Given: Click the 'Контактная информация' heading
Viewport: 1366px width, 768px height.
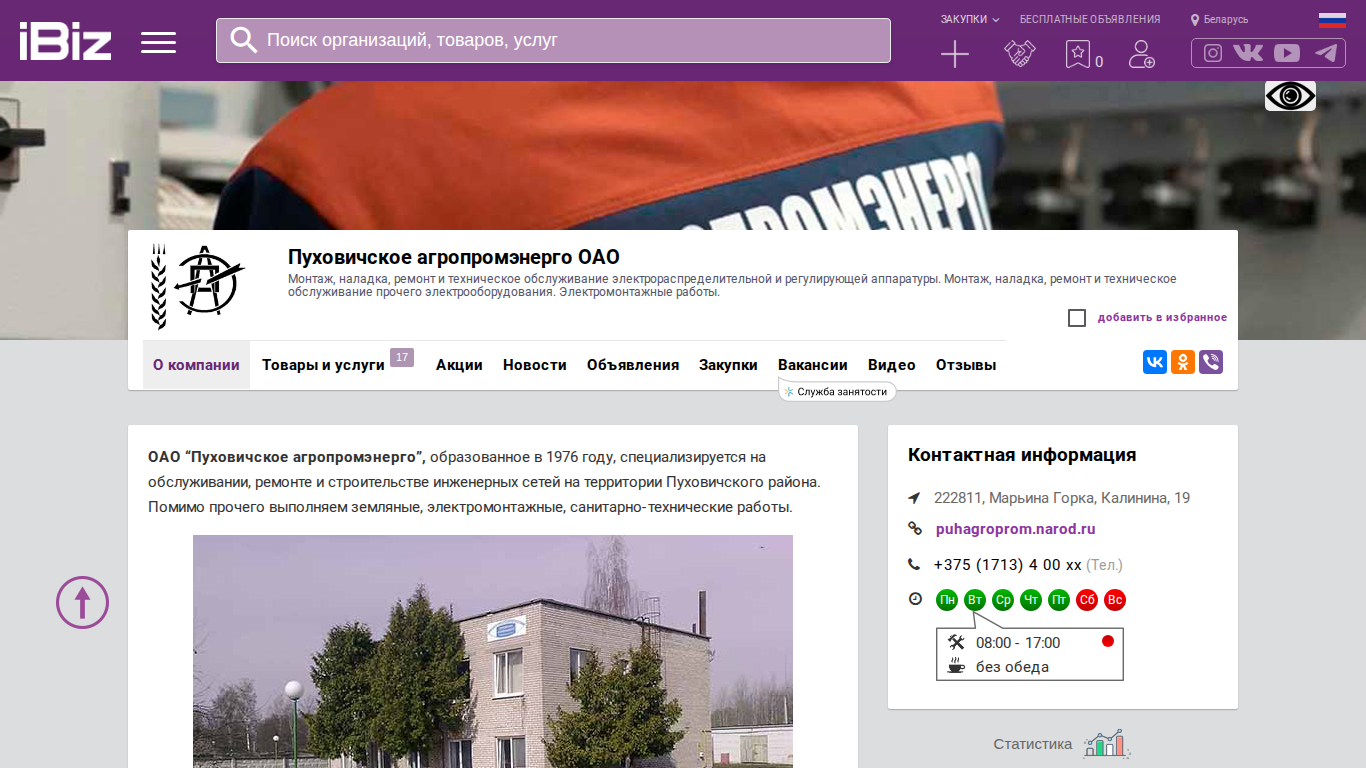Looking at the screenshot, I should (1022, 455).
